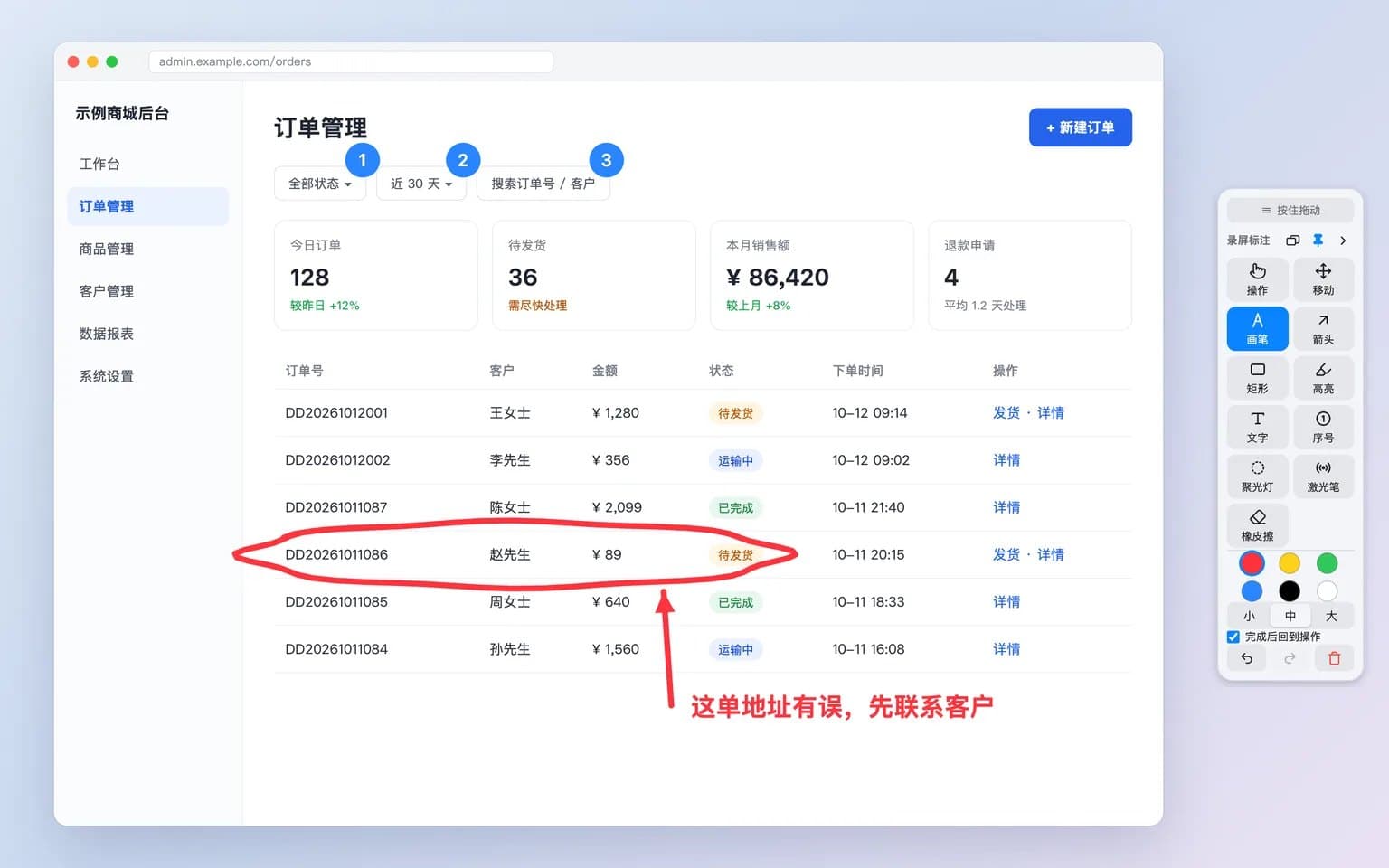Choose the 大 stroke size

pos(1331,616)
